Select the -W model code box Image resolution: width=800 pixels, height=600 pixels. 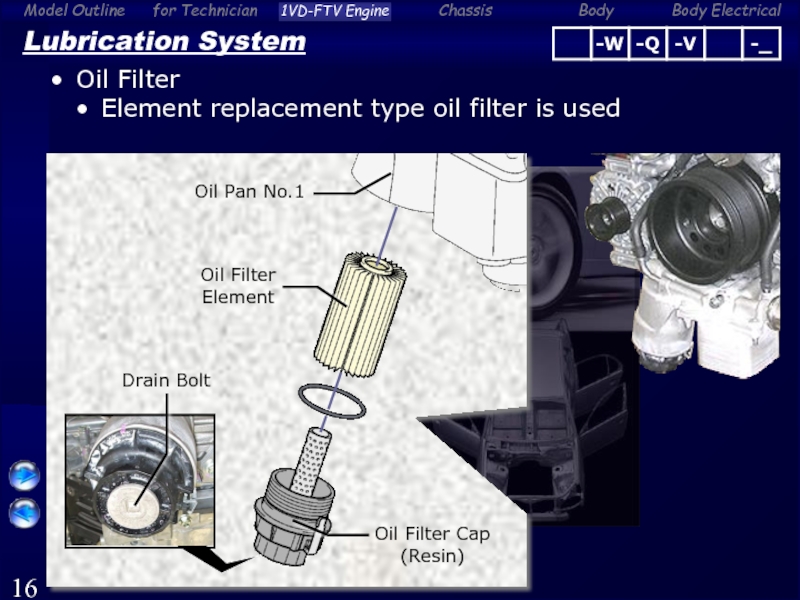pos(610,44)
